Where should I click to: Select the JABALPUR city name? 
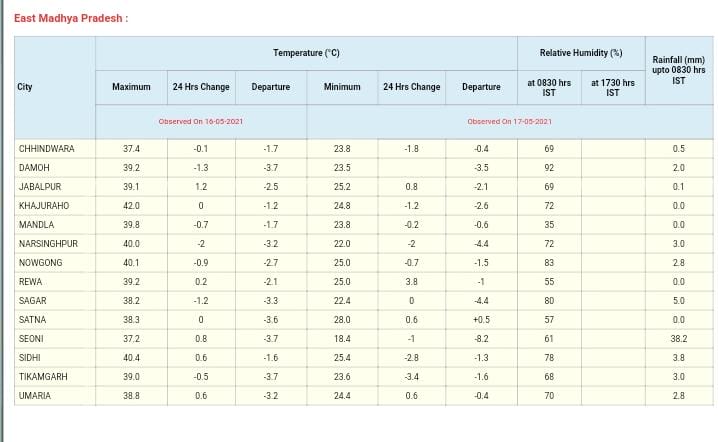pos(41,187)
